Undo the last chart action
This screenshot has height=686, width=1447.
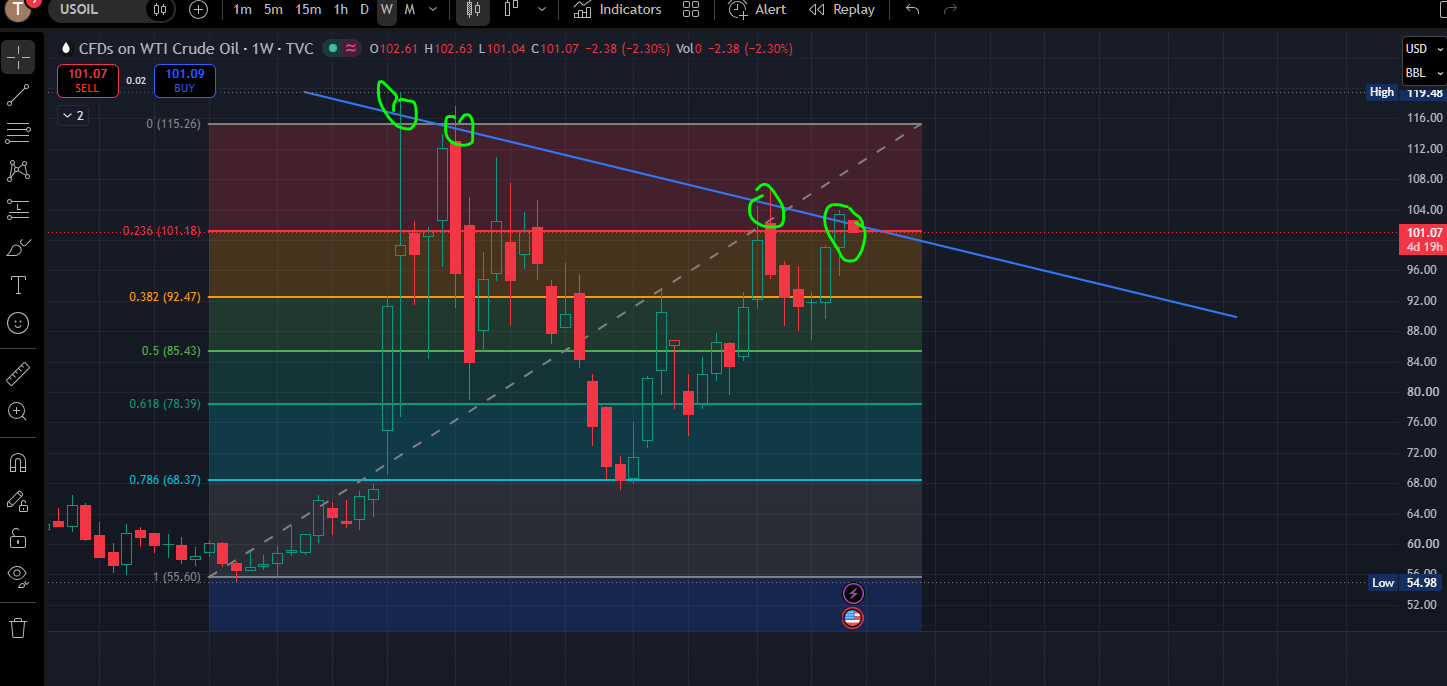pyautogui.click(x=912, y=10)
